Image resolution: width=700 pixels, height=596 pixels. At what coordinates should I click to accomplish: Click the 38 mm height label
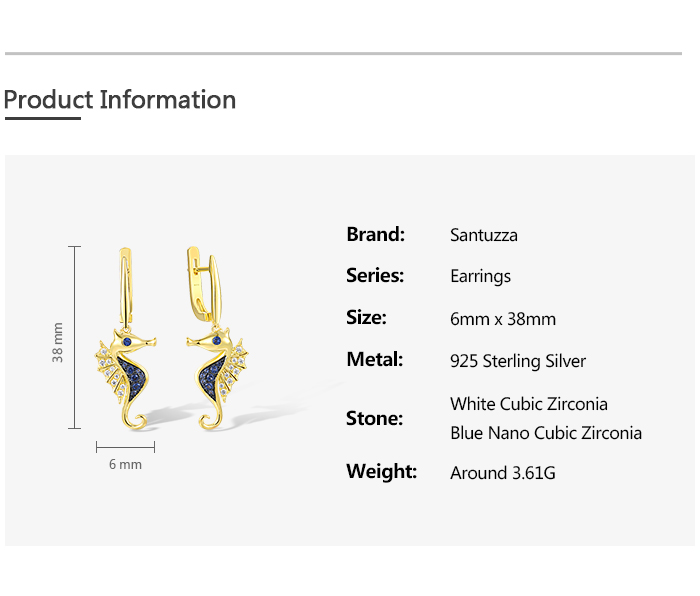(x=58, y=341)
